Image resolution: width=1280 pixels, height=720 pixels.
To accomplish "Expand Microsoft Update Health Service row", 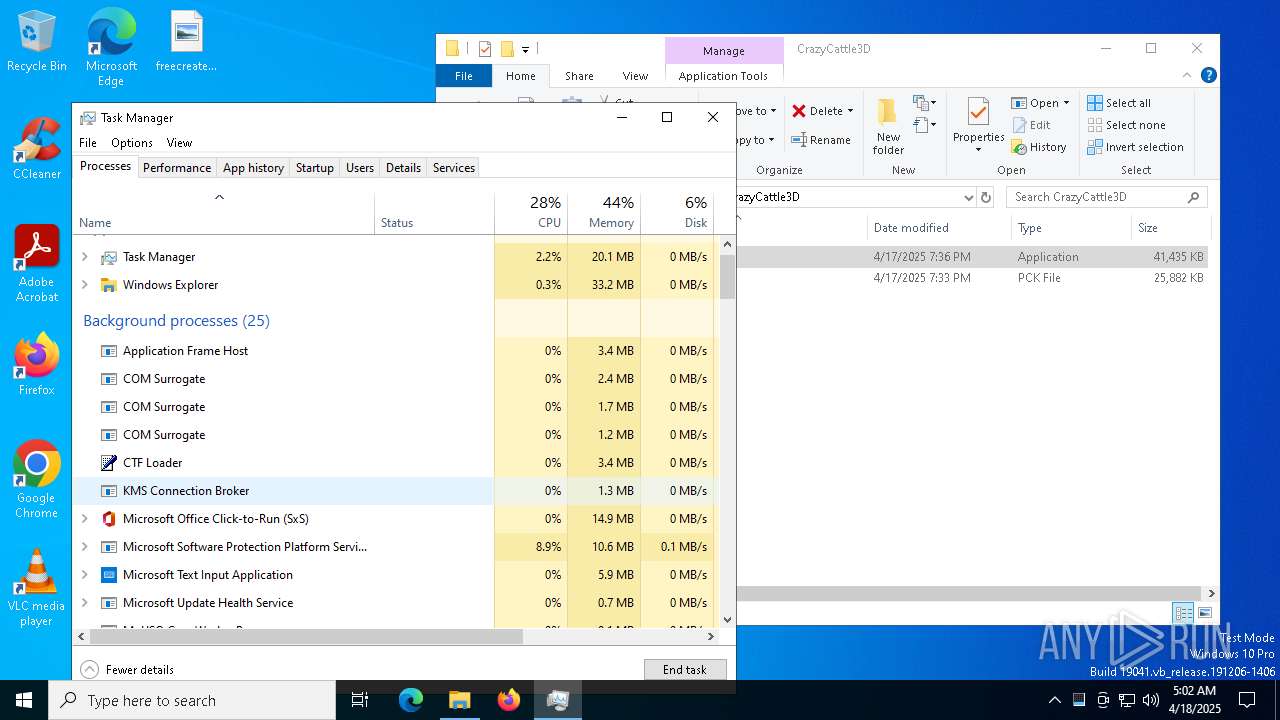I will point(84,603).
